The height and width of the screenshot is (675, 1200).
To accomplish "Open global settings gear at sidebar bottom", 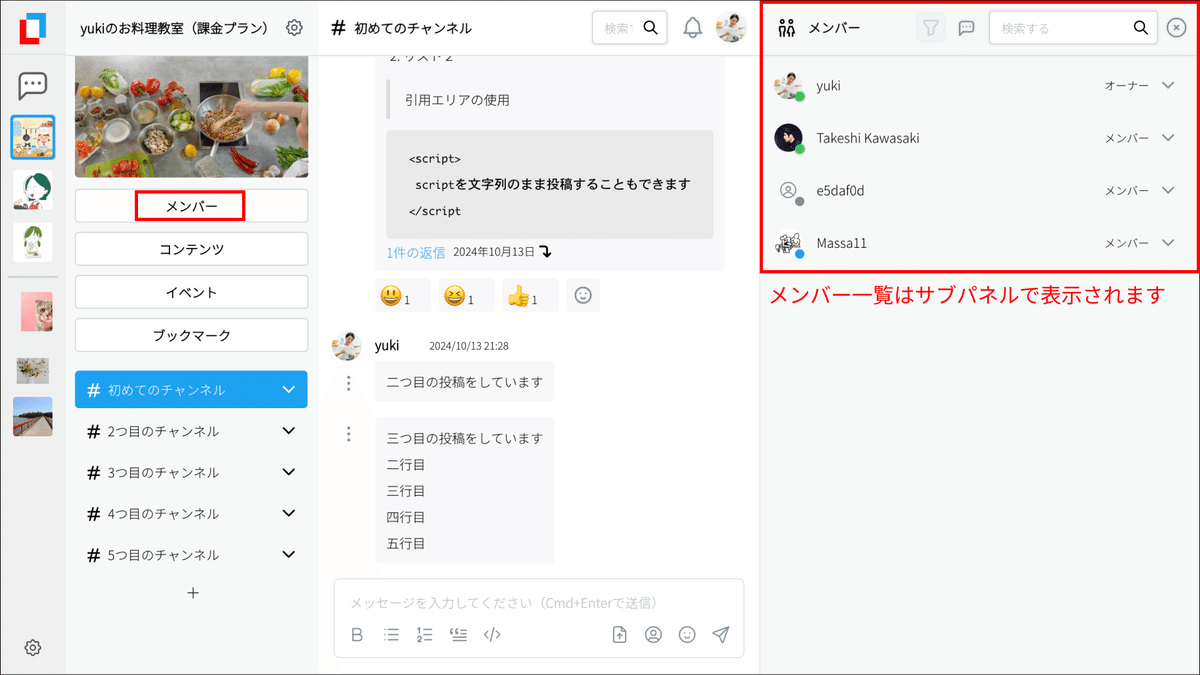I will [33, 648].
